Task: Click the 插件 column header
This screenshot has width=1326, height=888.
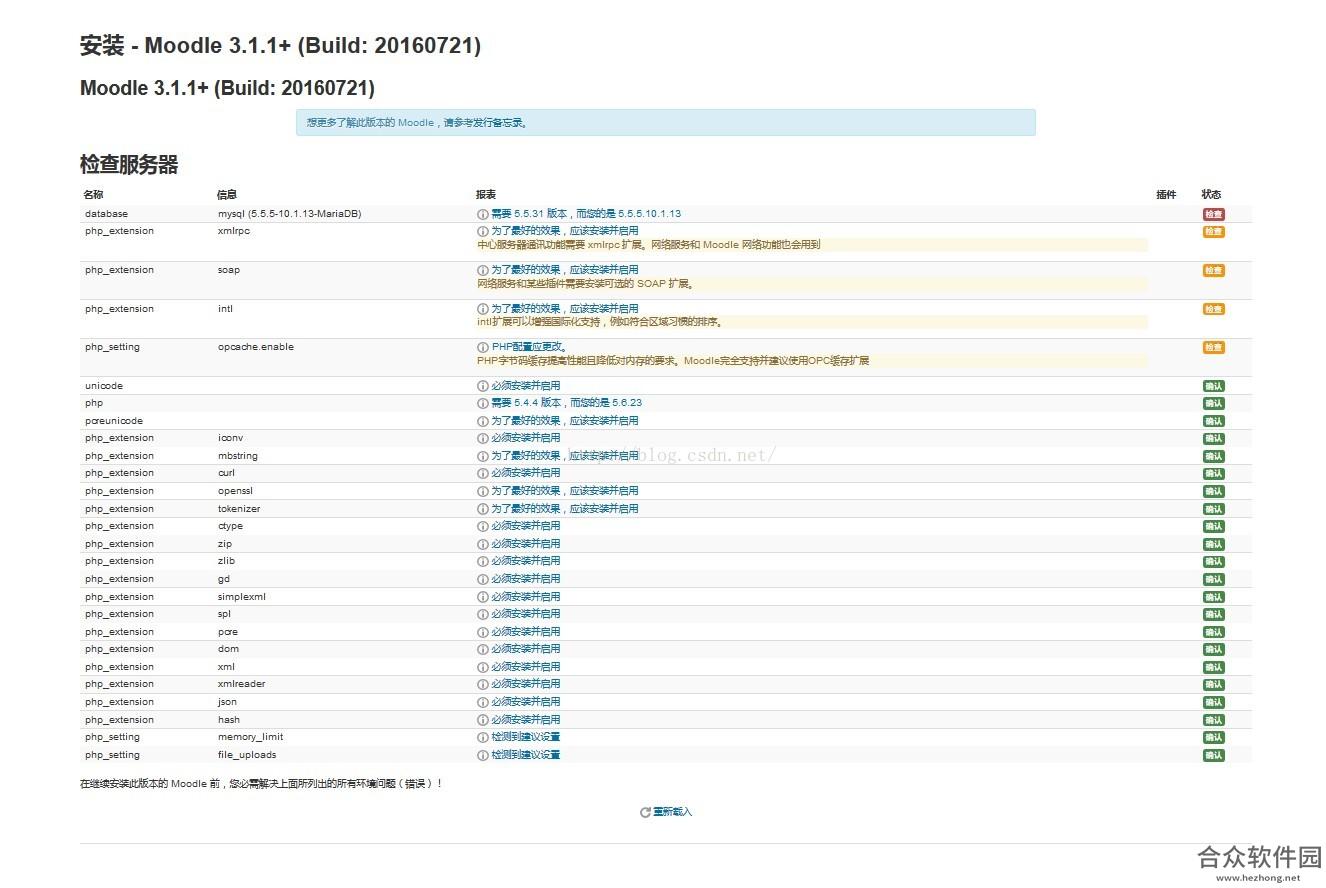Action: tap(1166, 195)
